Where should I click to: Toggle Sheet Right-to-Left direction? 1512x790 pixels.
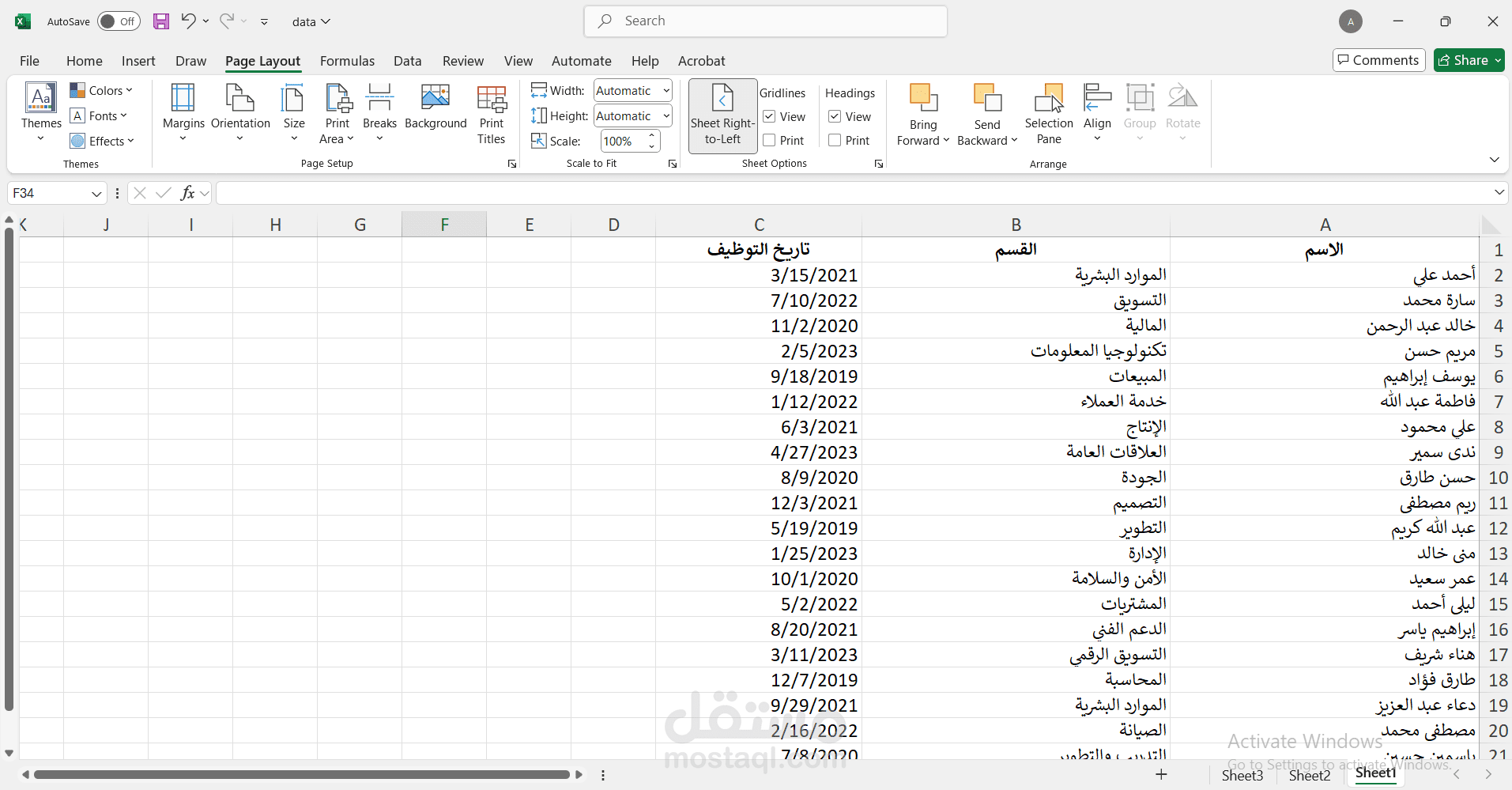722,115
